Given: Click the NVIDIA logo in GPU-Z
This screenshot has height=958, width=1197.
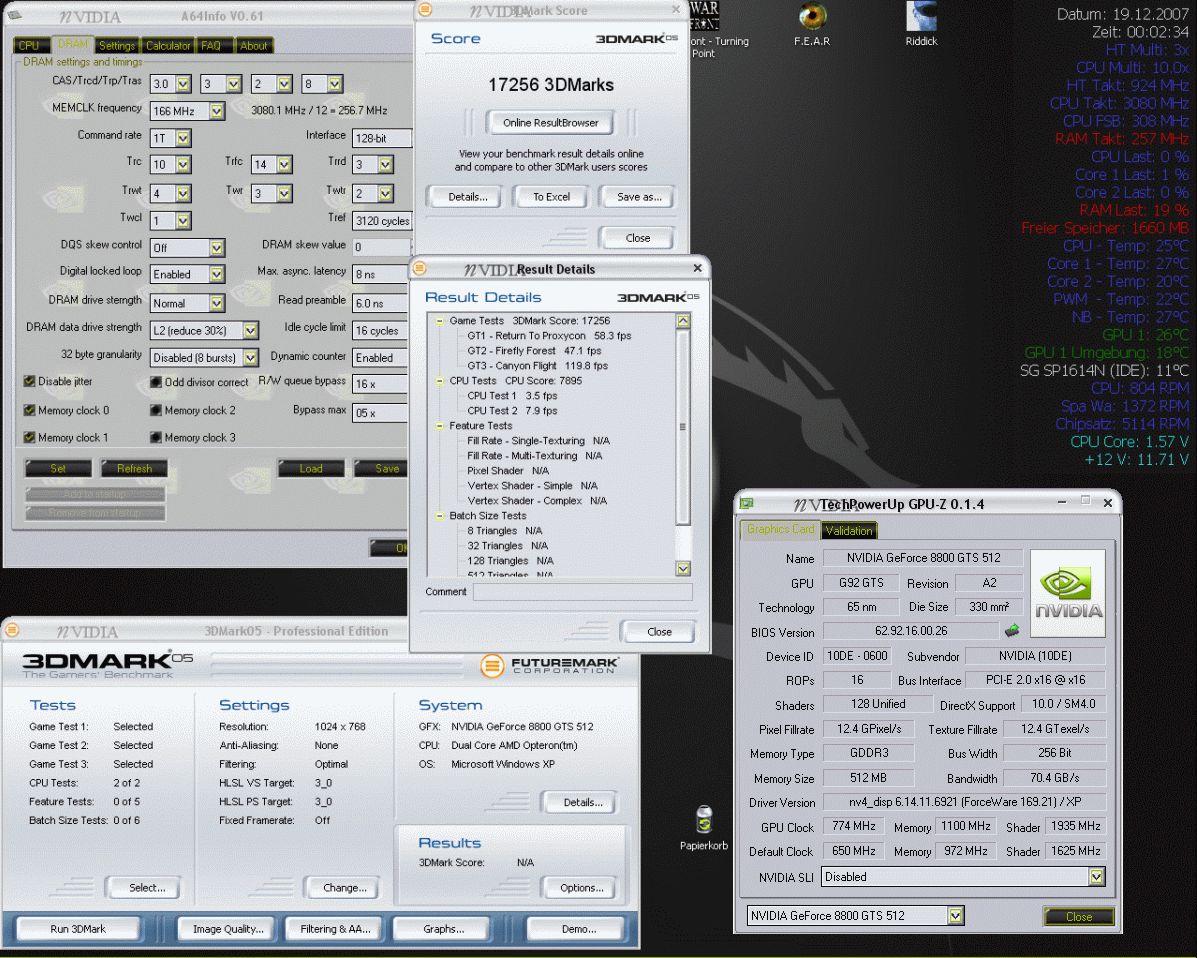Looking at the screenshot, I should coord(1067,593).
